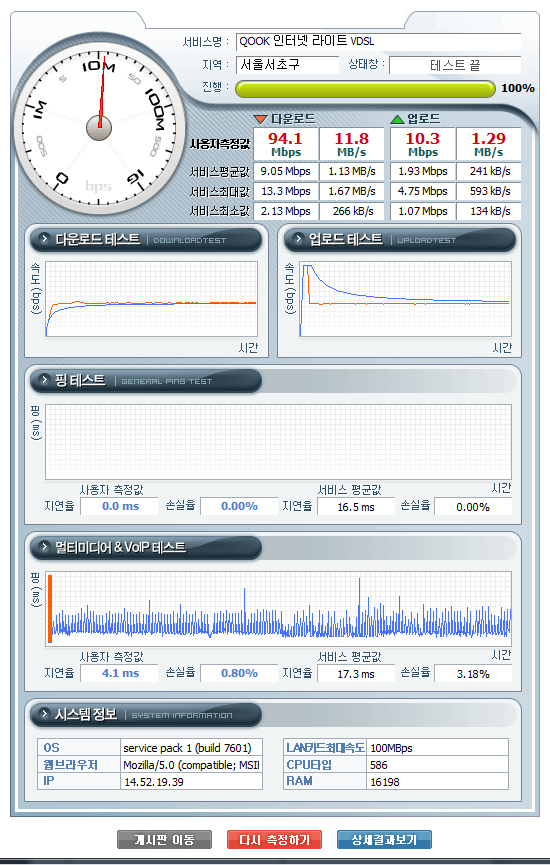This screenshot has width=550, height=865.
Task: Click the IP address 14.52.19.39
Action: [191, 781]
